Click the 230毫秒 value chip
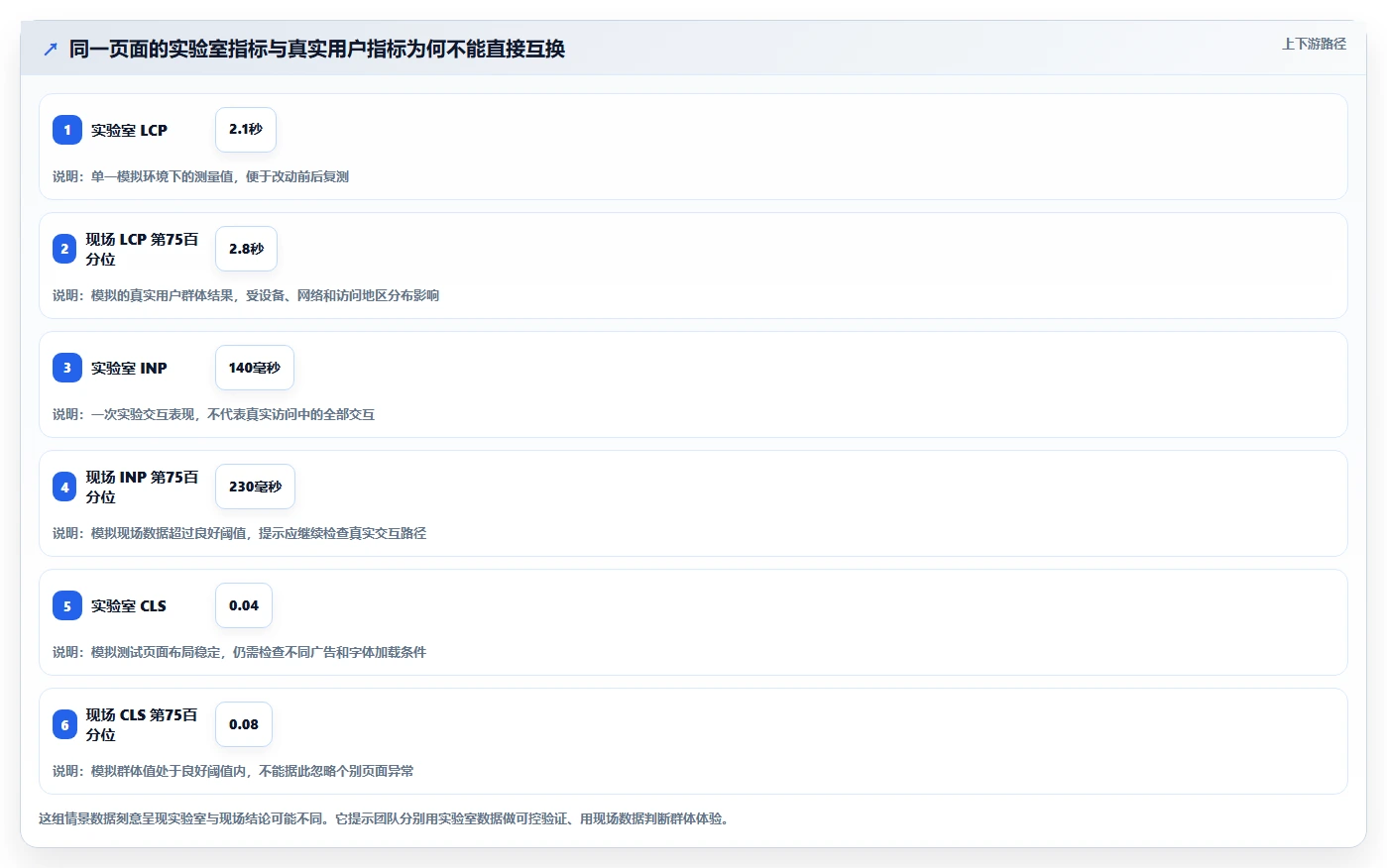The width and height of the screenshot is (1387, 868). [x=255, y=487]
